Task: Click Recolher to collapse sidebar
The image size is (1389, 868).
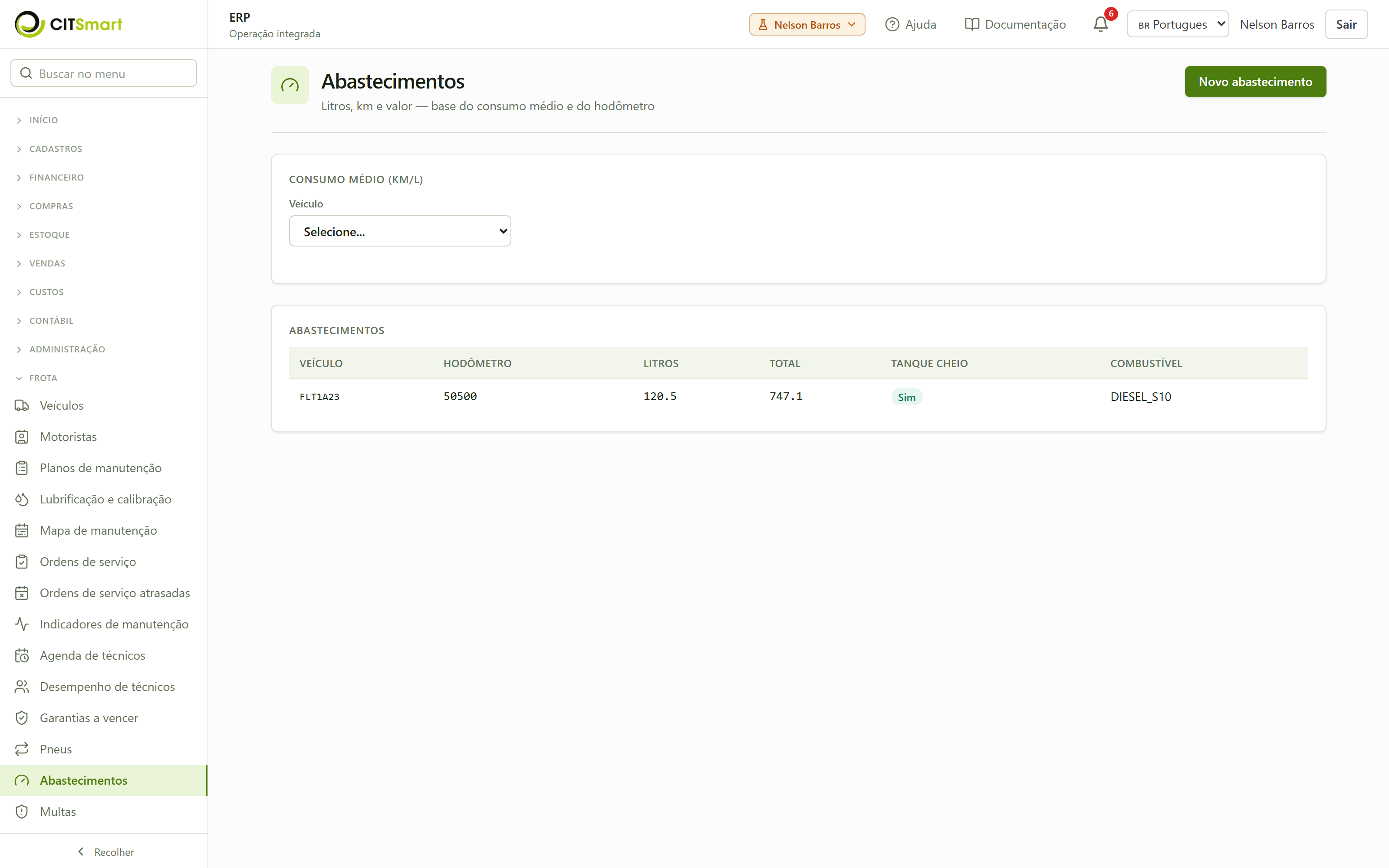Action: (x=105, y=852)
